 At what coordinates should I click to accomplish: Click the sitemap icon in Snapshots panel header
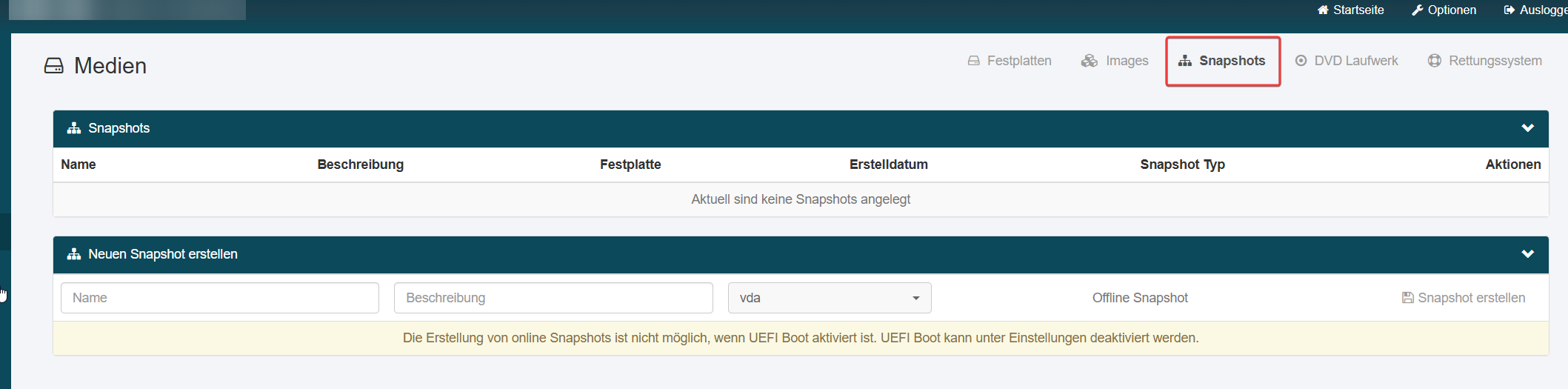[74, 128]
